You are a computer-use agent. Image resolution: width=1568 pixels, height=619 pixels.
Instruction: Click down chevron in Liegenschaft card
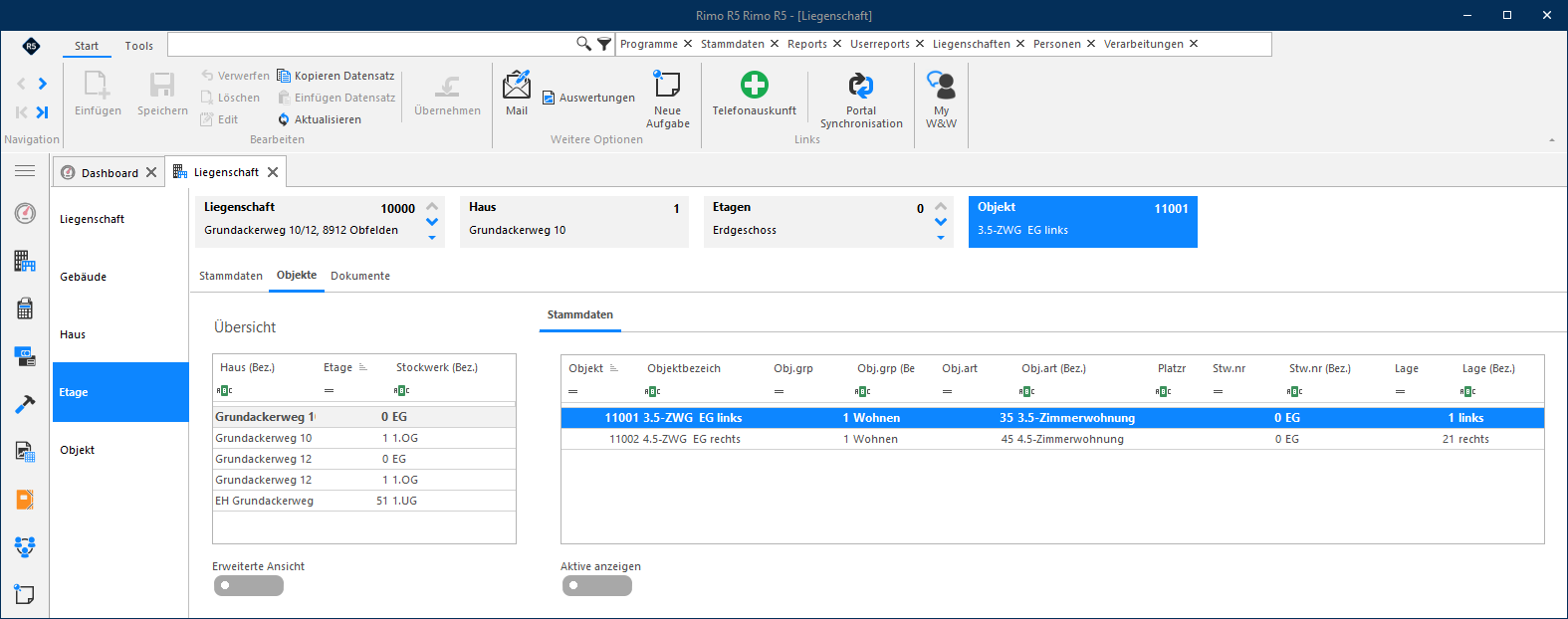pyautogui.click(x=432, y=222)
